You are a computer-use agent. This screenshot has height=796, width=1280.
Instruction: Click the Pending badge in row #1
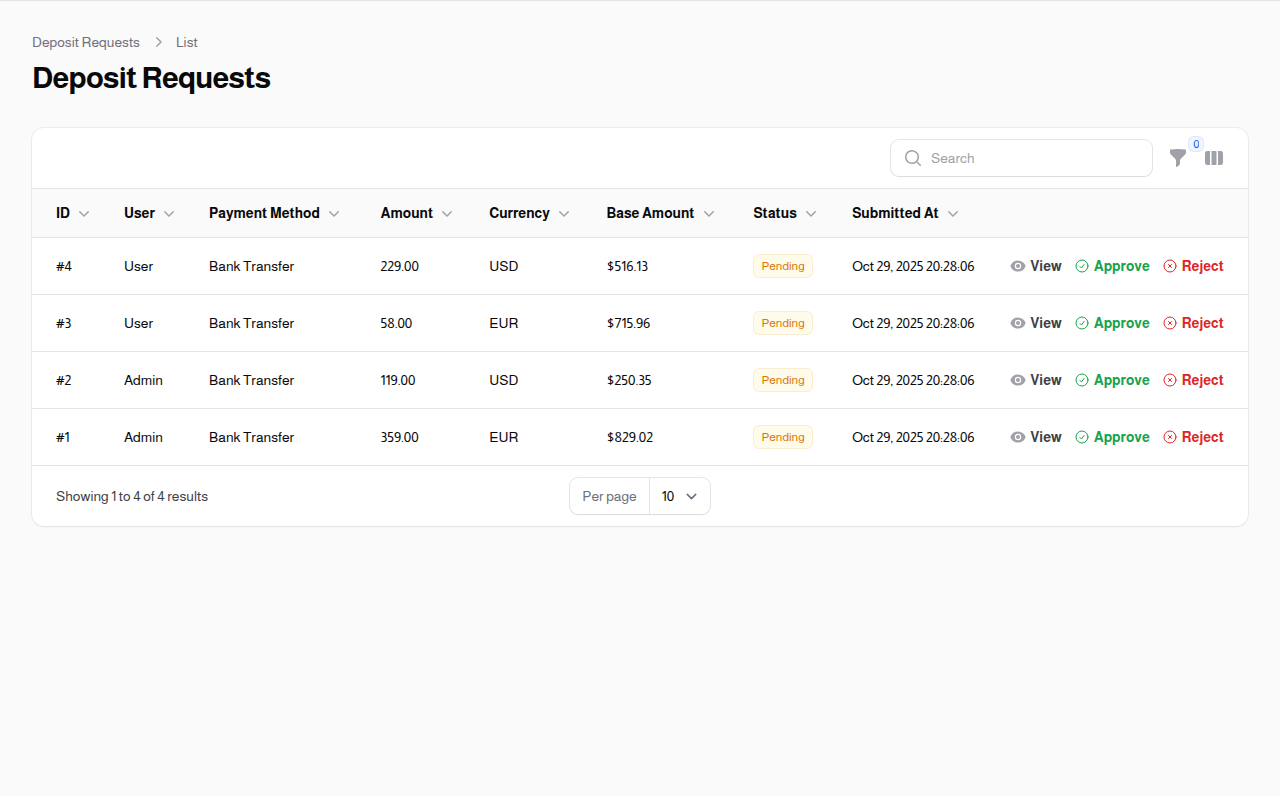tap(783, 437)
